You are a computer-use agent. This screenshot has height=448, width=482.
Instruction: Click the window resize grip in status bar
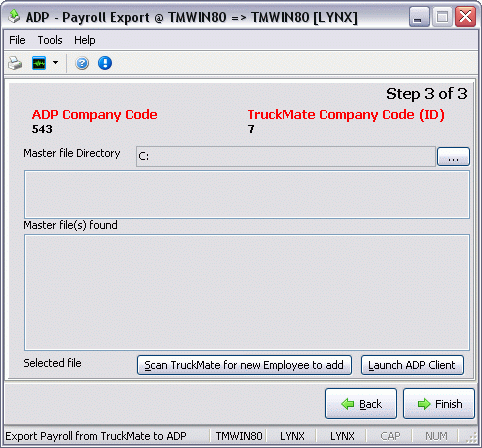point(472,437)
